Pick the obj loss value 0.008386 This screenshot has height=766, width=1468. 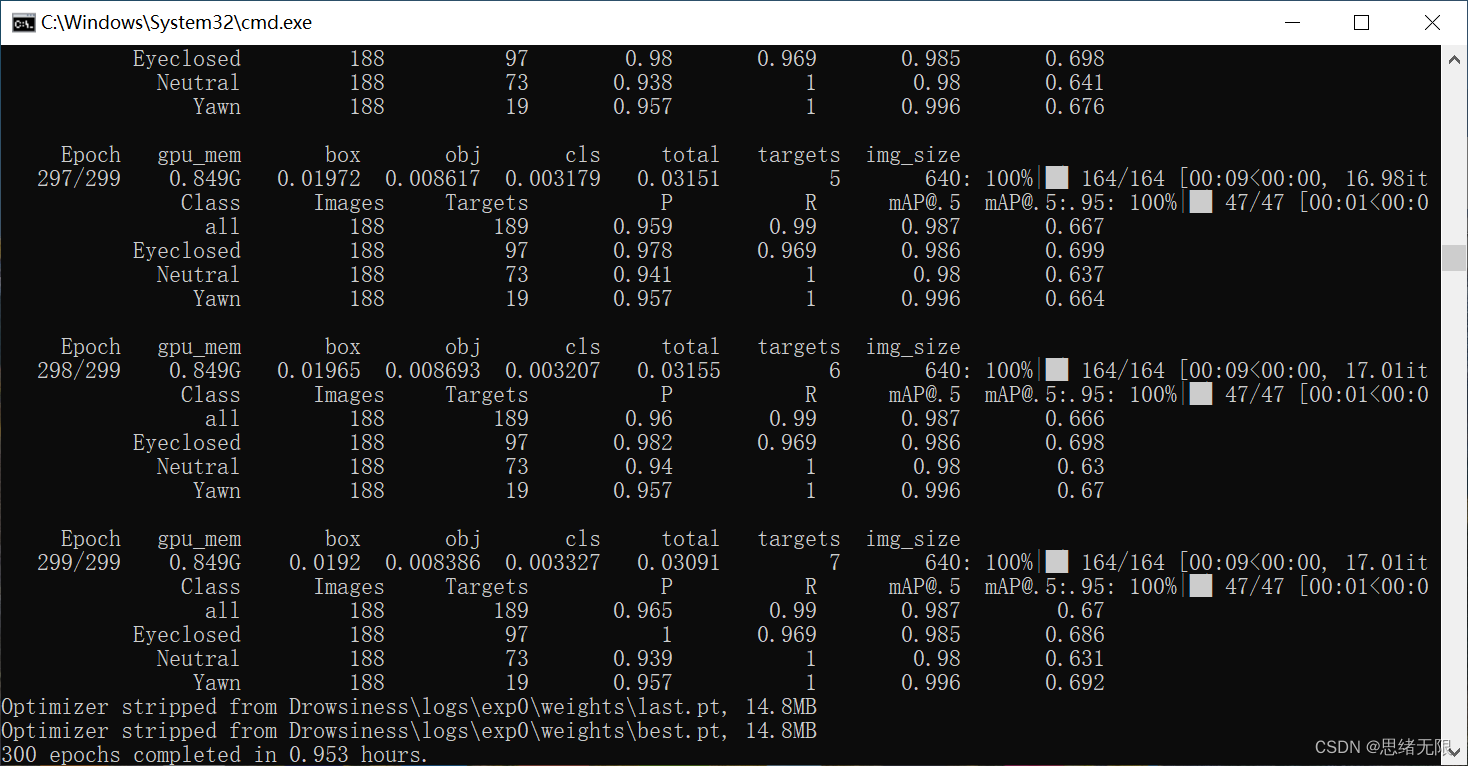click(x=433, y=563)
